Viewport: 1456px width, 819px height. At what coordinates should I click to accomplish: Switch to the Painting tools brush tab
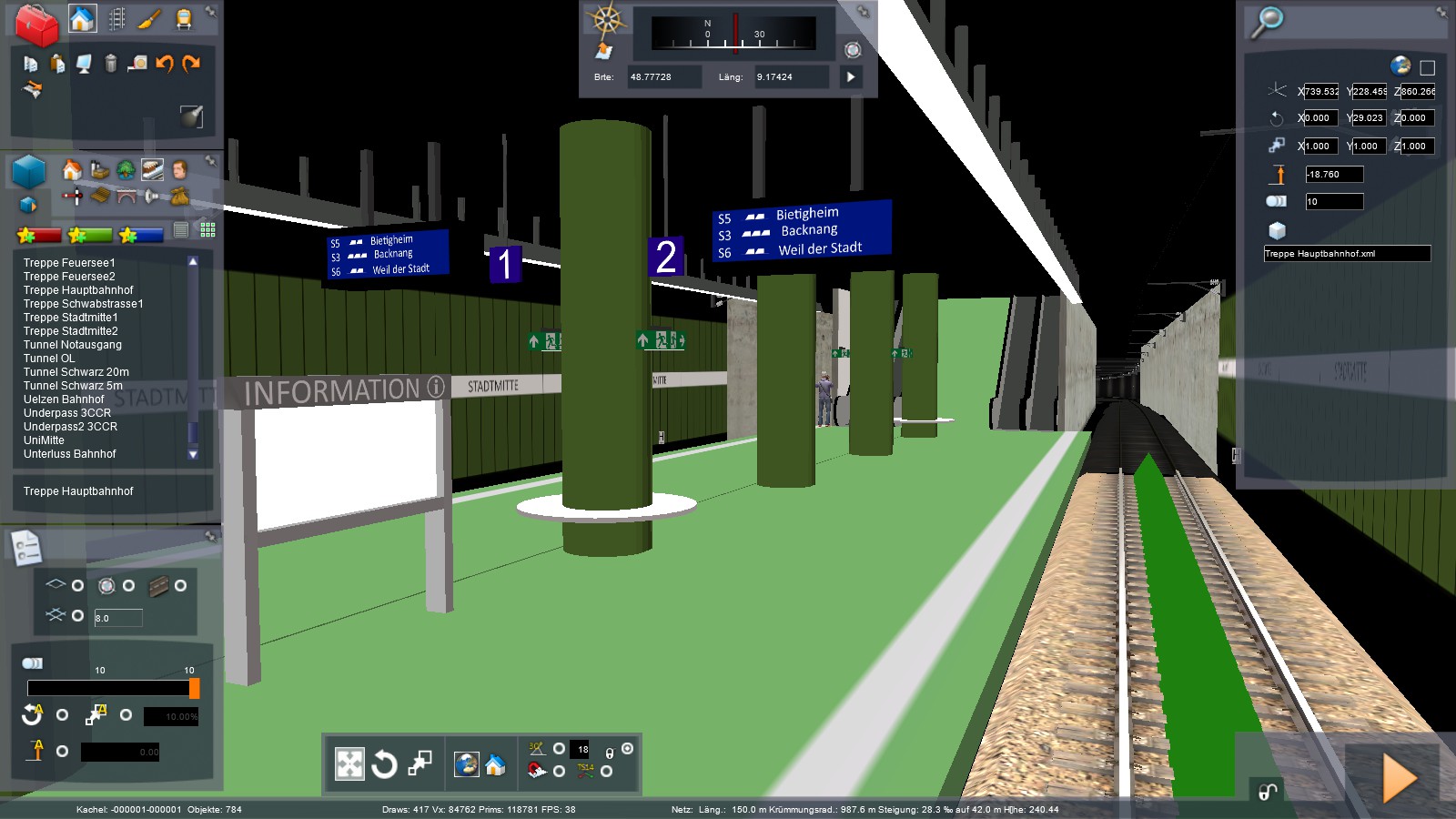[150, 19]
